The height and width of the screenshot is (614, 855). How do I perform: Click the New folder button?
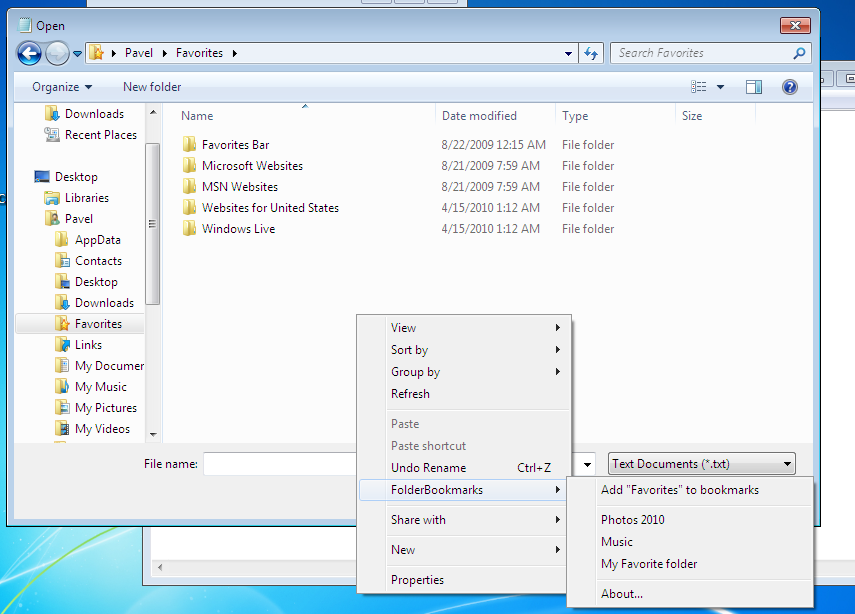(x=152, y=87)
